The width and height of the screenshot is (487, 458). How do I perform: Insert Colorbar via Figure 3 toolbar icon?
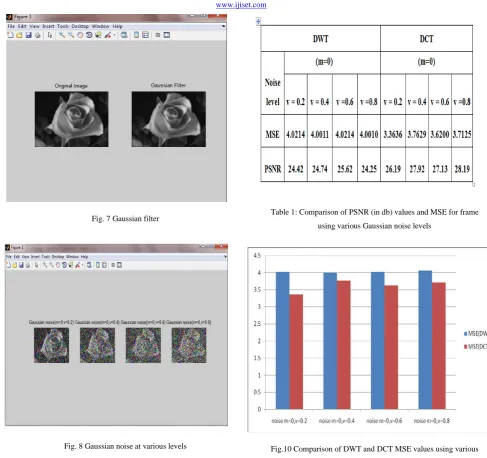136,35
